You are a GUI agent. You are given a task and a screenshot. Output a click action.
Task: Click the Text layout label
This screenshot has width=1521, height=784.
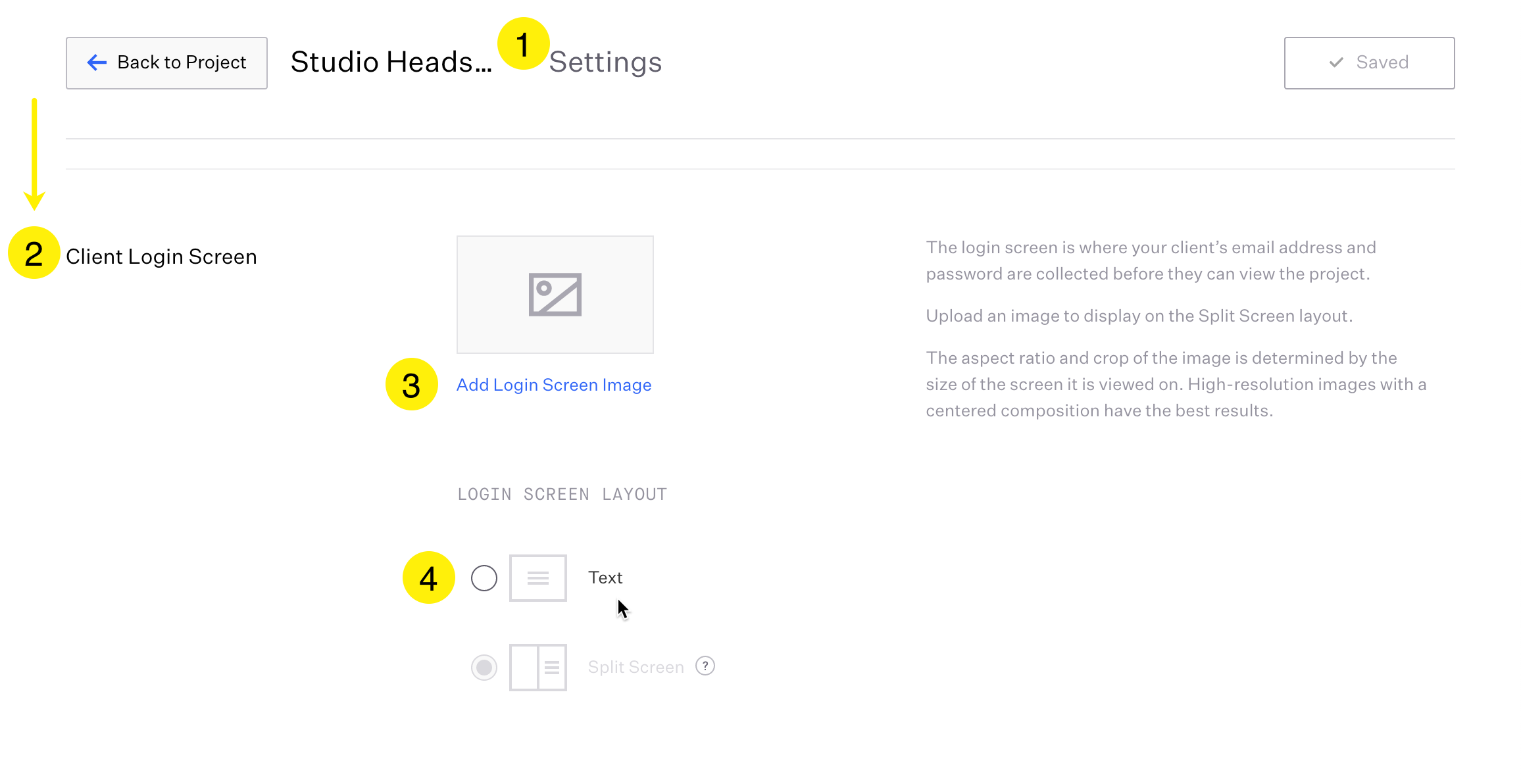point(605,577)
